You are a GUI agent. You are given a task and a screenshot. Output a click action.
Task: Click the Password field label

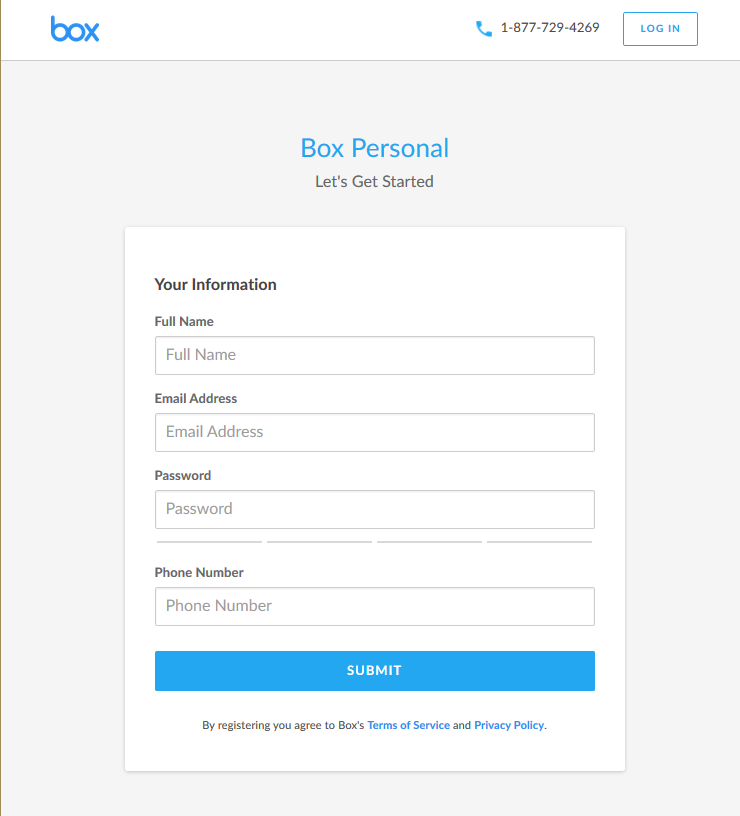click(x=183, y=476)
